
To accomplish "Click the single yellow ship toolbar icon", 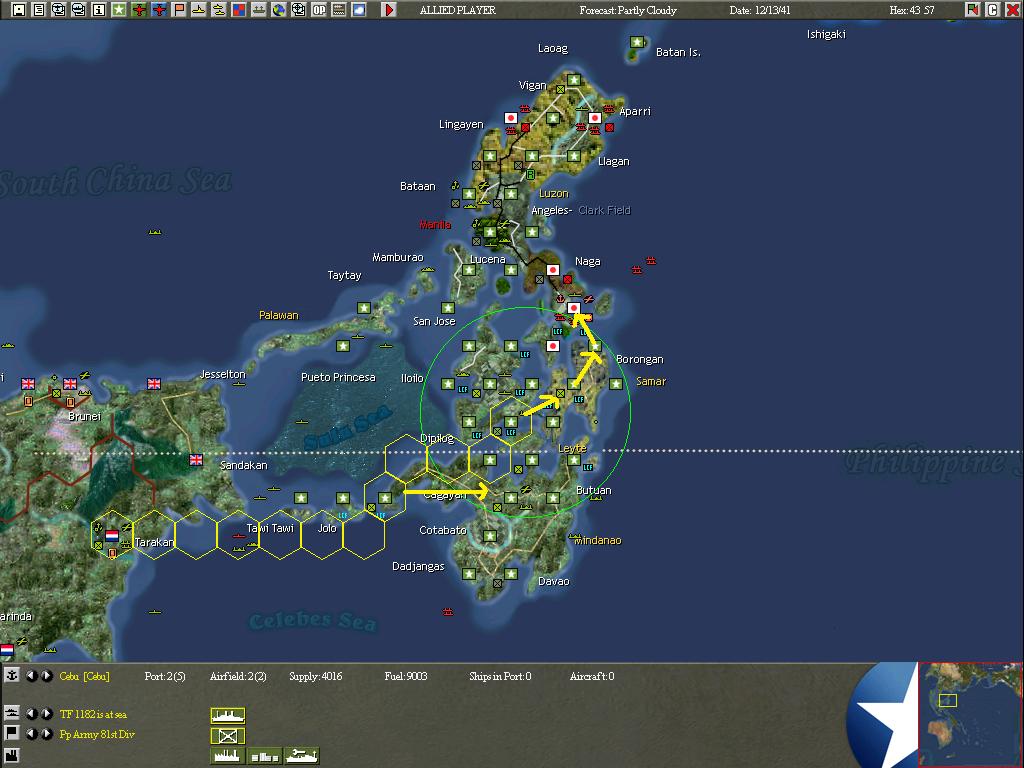I will pos(199,10).
